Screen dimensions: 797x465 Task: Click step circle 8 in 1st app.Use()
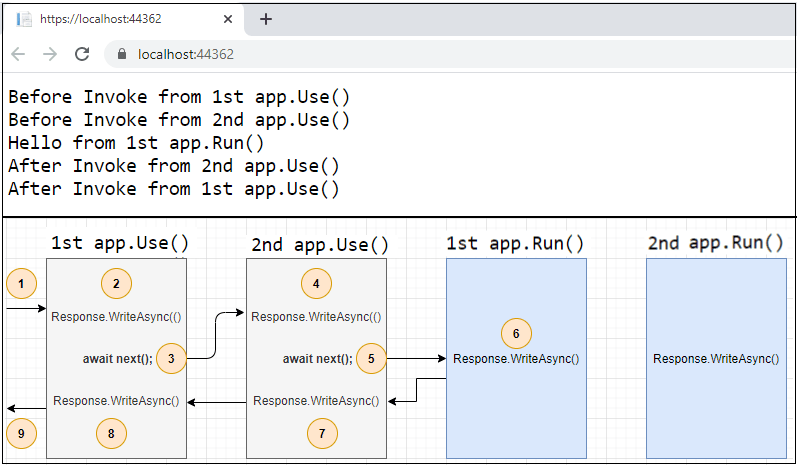coord(112,433)
